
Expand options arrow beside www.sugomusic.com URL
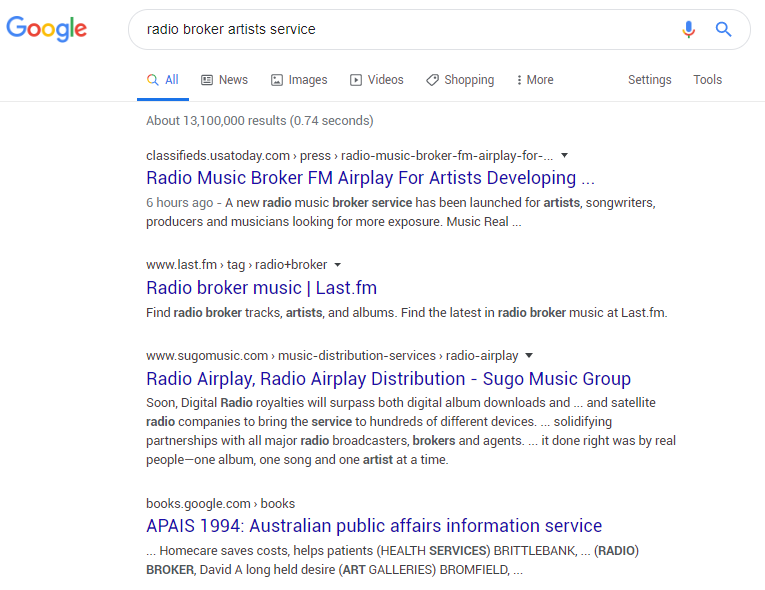pyautogui.click(x=529, y=356)
